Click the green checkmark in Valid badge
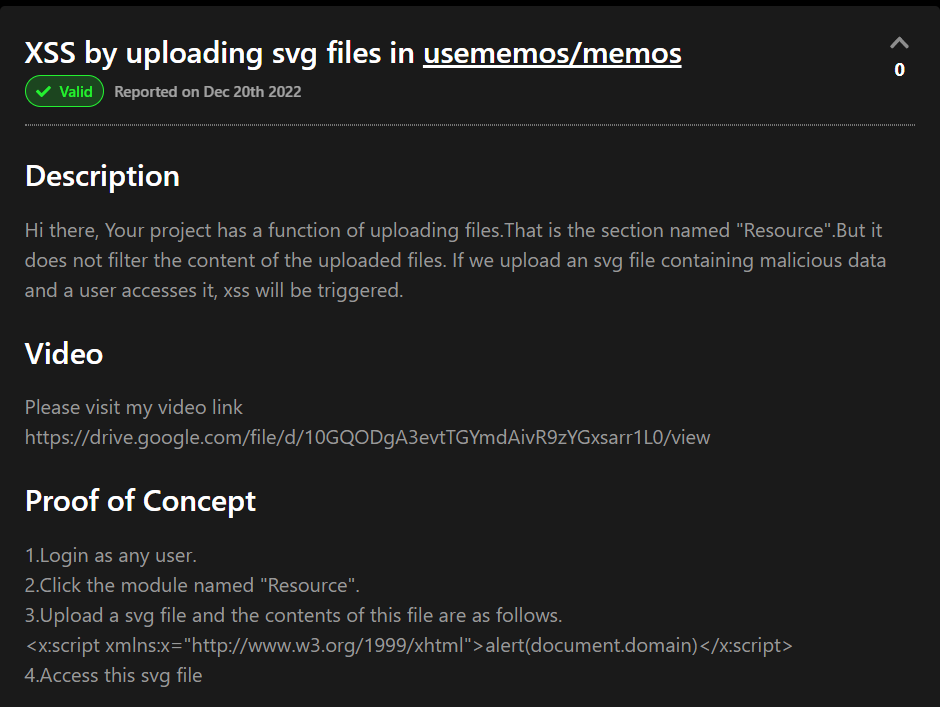Viewport: 940px width, 707px height. pos(43,92)
